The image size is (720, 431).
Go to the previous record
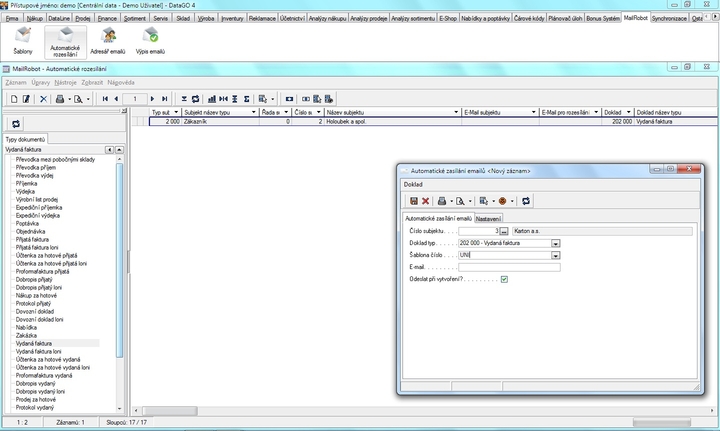[x=116, y=99]
